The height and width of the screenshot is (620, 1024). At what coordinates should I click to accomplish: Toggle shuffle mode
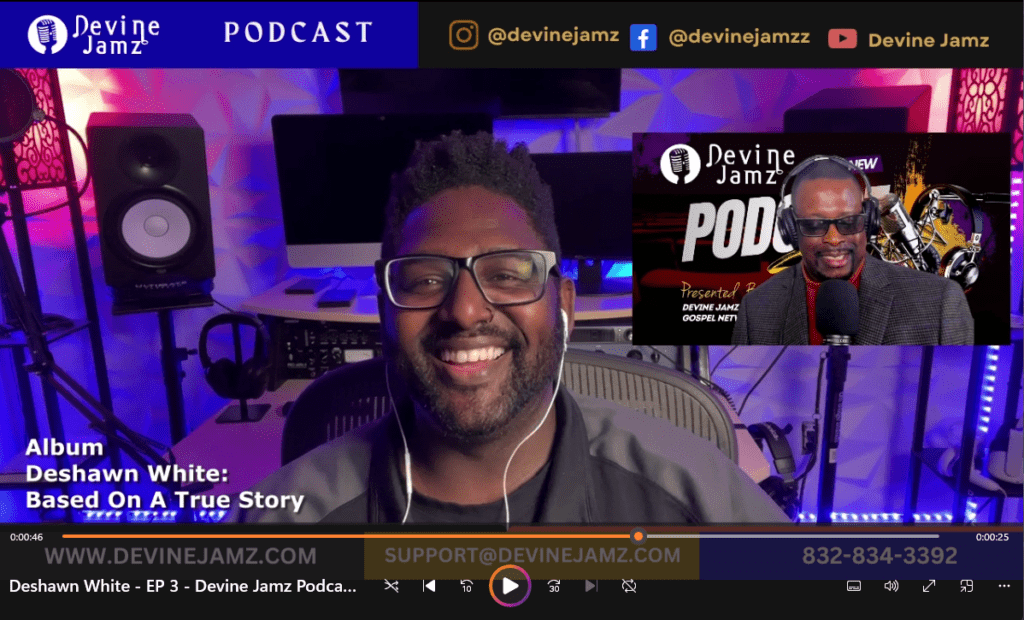tap(391, 586)
